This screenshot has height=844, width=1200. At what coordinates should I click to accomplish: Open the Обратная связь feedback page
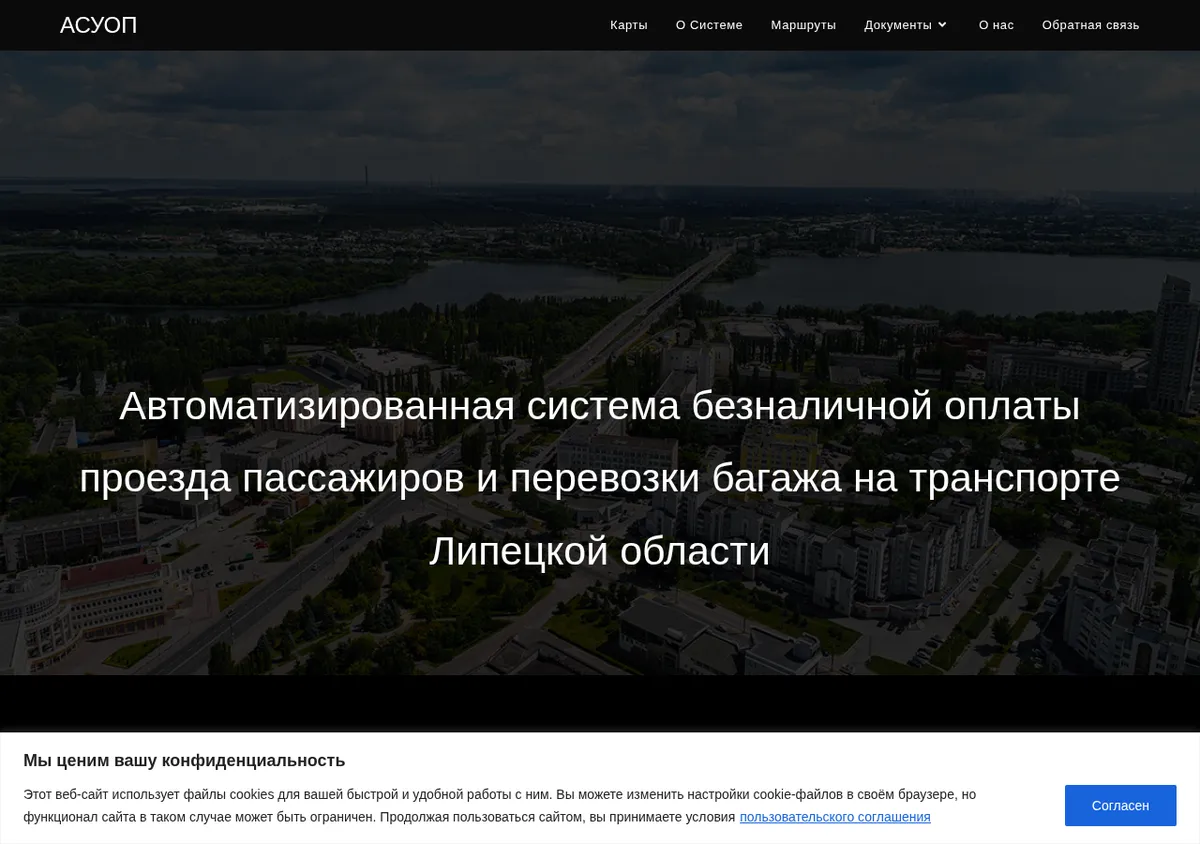(1091, 25)
